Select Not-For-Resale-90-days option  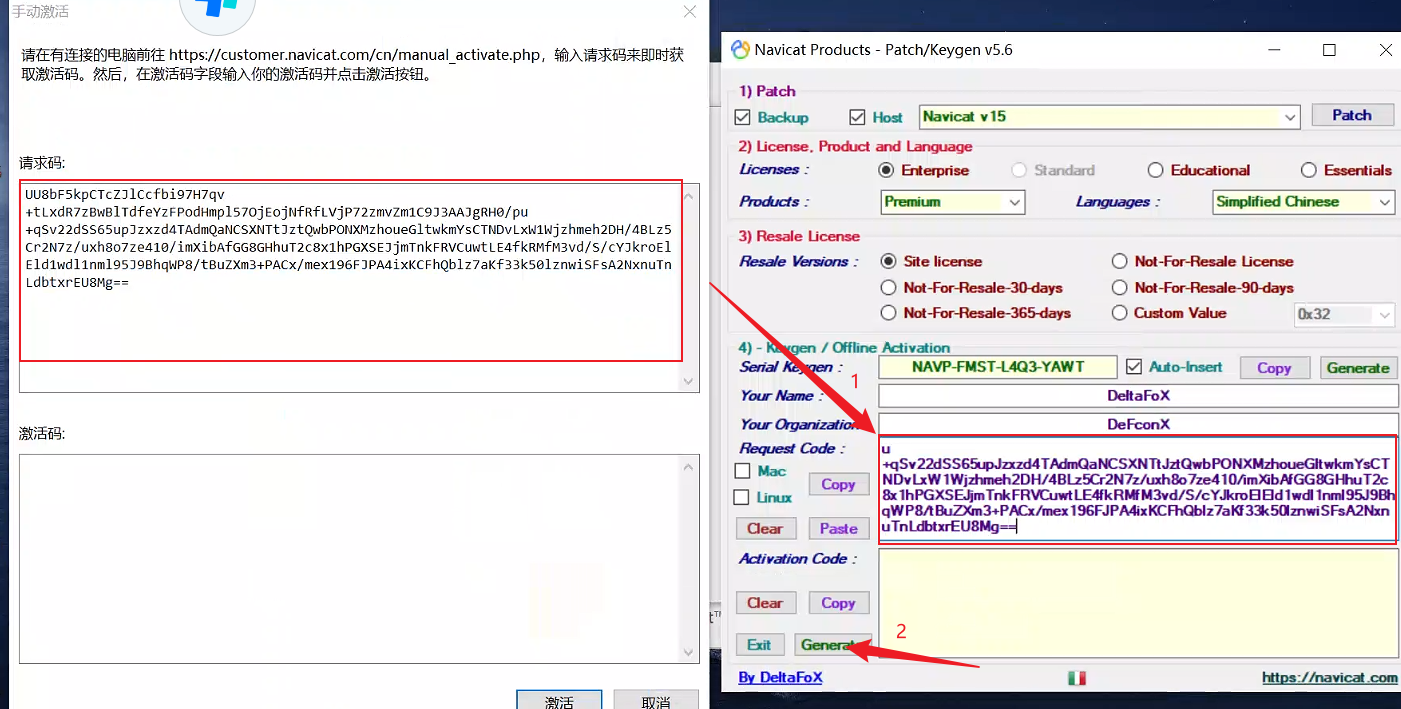pyautogui.click(x=1119, y=287)
